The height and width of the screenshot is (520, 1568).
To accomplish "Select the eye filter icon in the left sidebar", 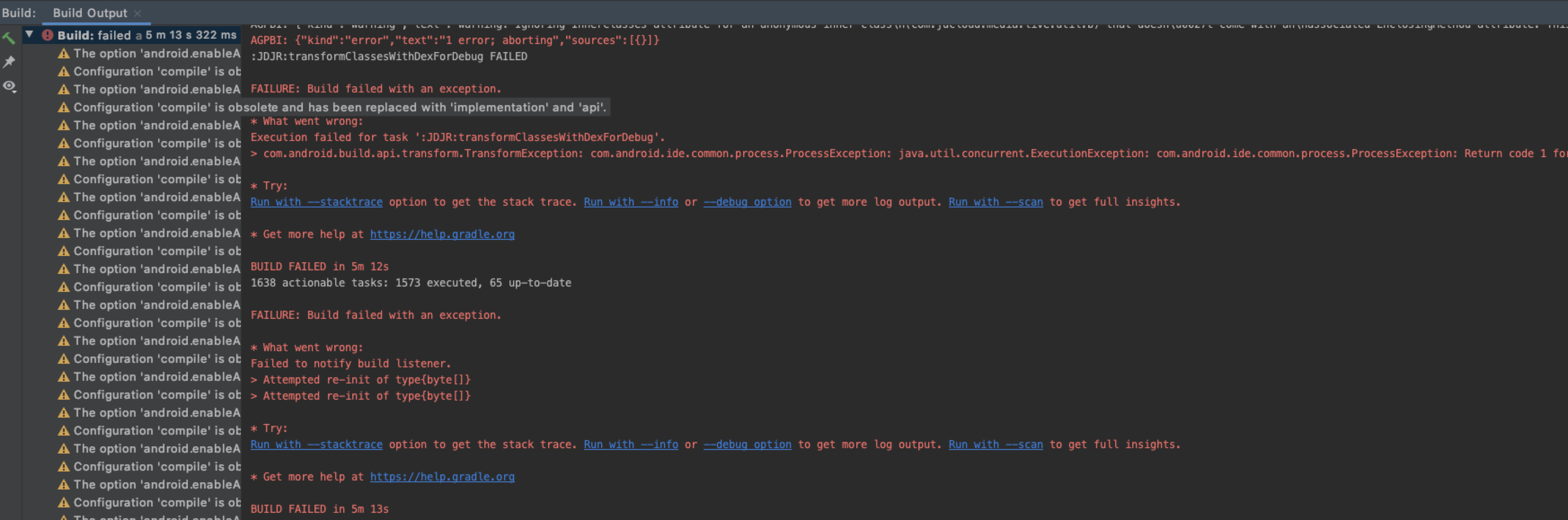I will (9, 86).
